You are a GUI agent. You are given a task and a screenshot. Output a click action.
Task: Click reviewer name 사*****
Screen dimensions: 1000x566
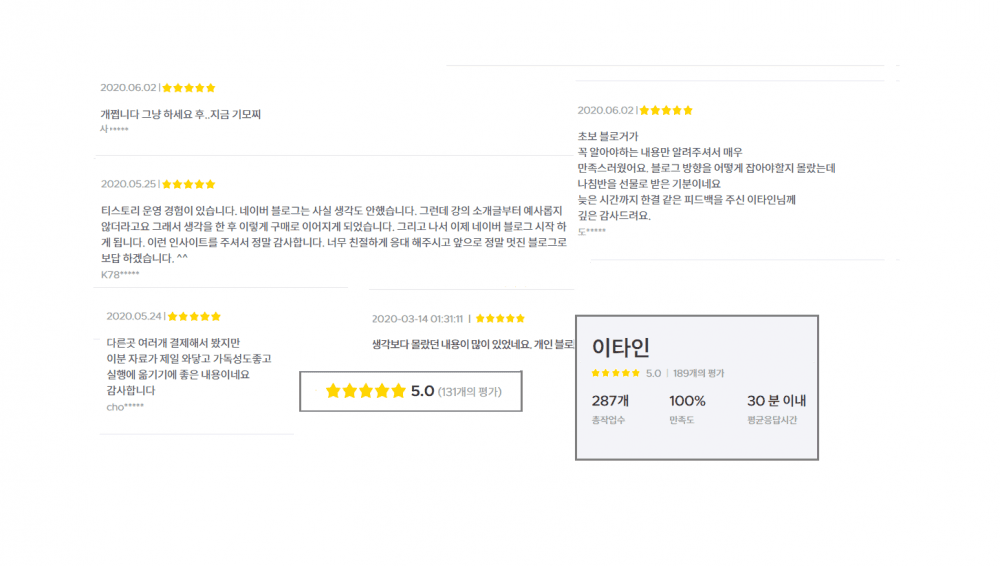(x=114, y=130)
